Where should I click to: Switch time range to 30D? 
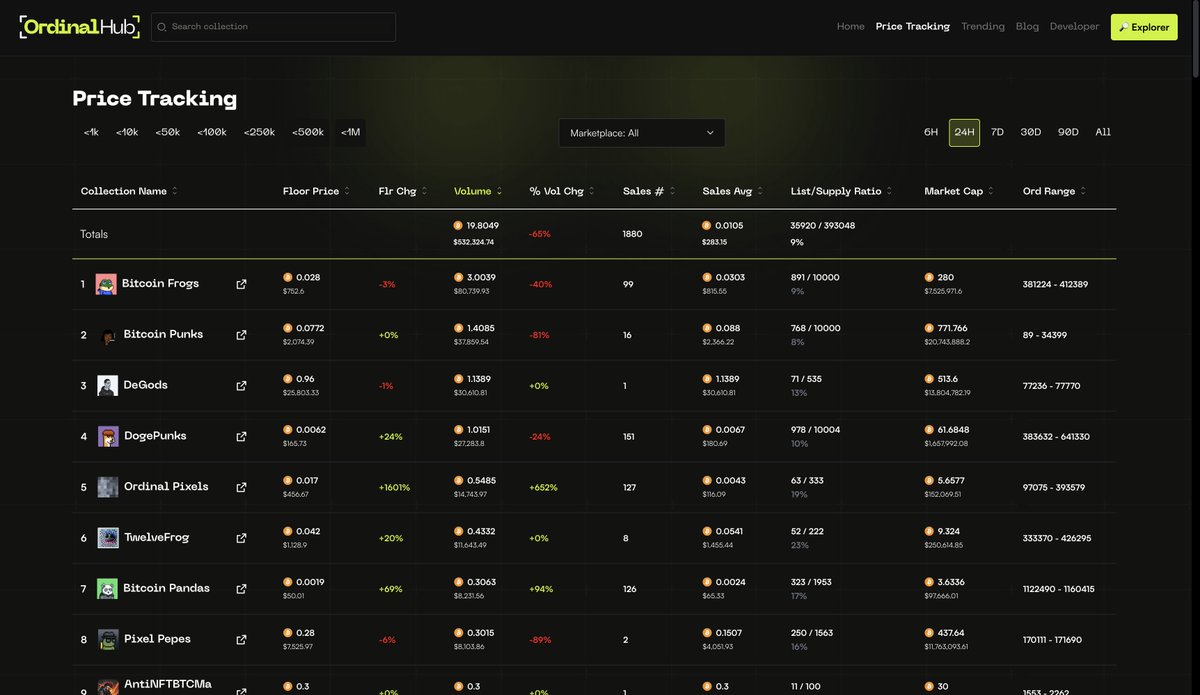[1031, 133]
